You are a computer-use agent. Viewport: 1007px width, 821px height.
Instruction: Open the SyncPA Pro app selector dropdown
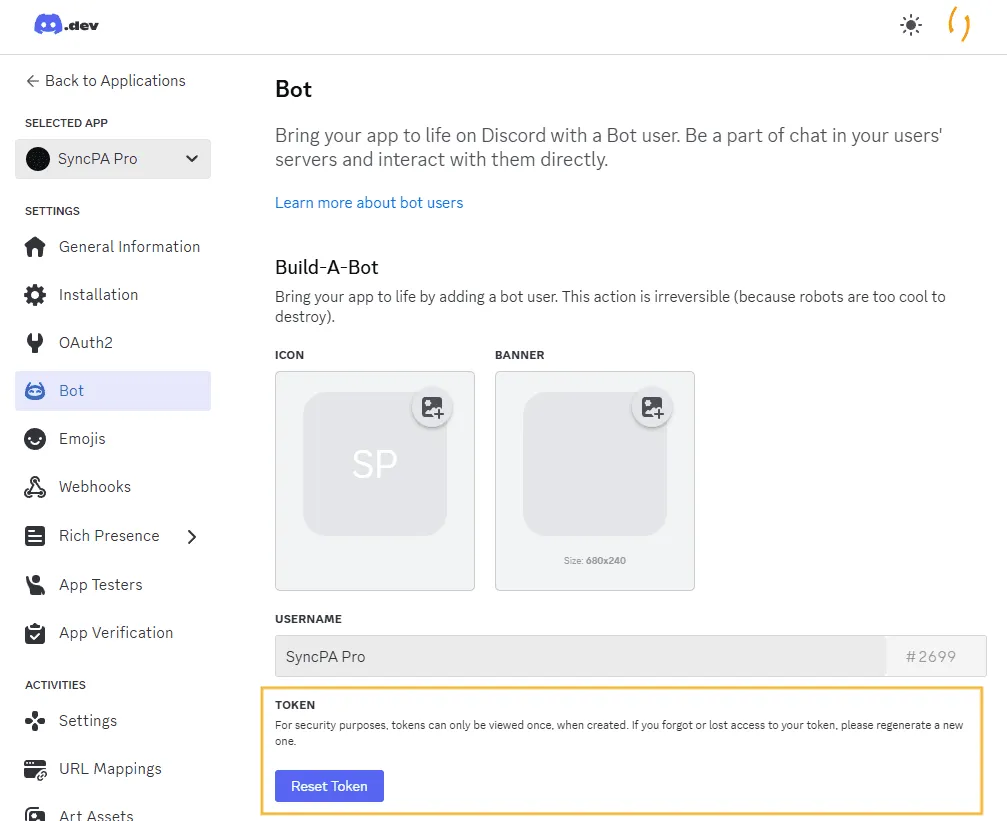coord(112,159)
